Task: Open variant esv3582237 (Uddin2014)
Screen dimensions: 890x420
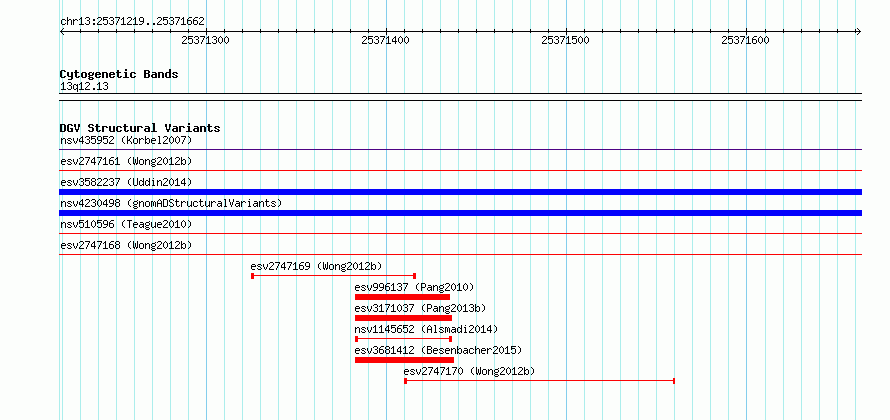Action: pyautogui.click(x=126, y=182)
